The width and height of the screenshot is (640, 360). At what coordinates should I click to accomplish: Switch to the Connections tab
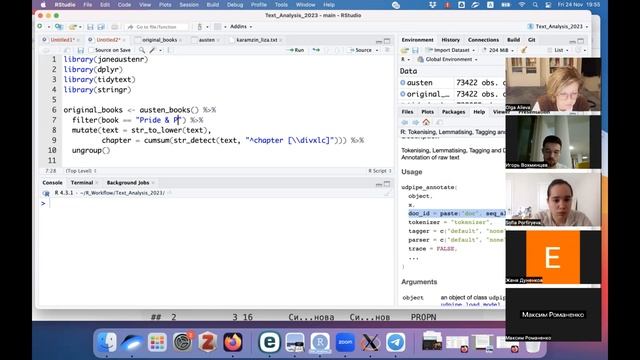483,40
